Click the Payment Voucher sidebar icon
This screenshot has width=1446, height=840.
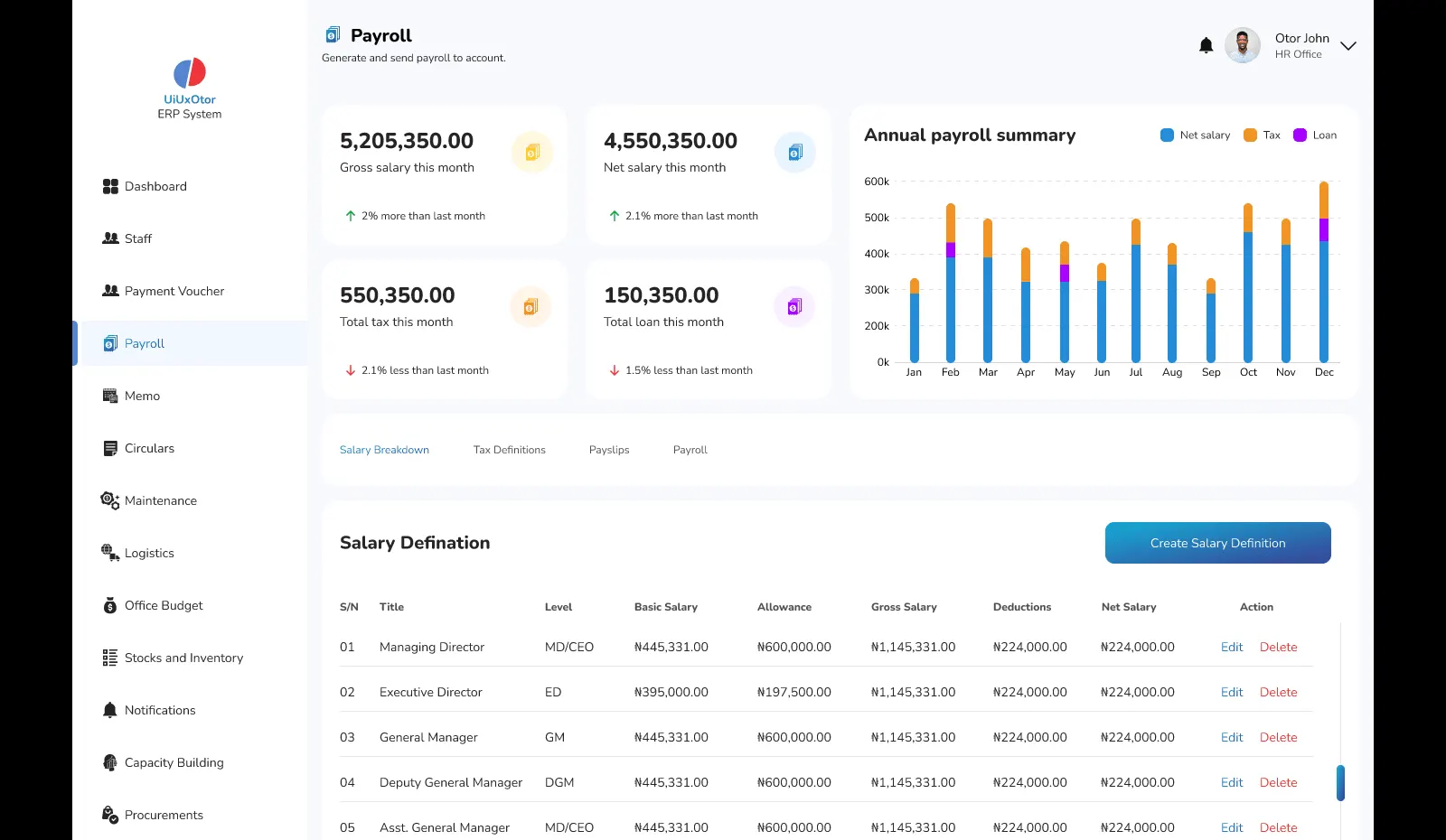point(110,291)
